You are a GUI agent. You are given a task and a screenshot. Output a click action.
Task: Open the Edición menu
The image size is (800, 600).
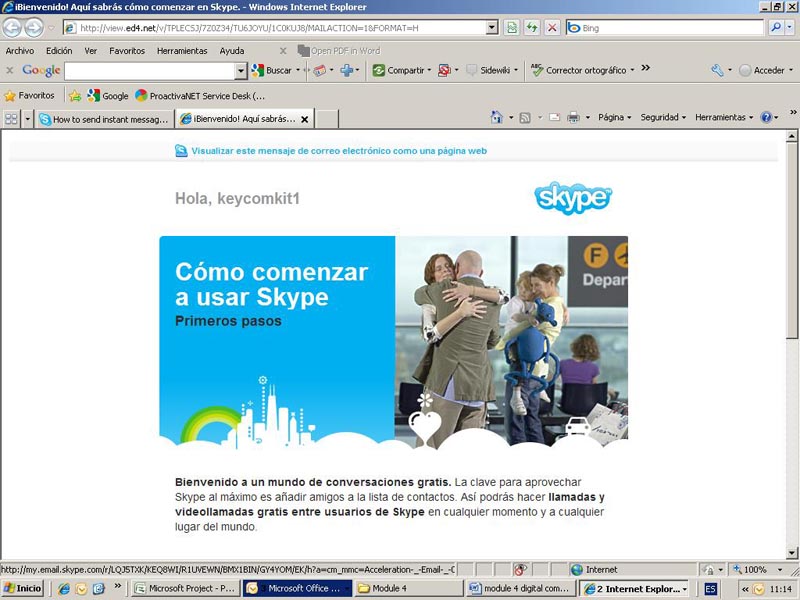(59, 51)
